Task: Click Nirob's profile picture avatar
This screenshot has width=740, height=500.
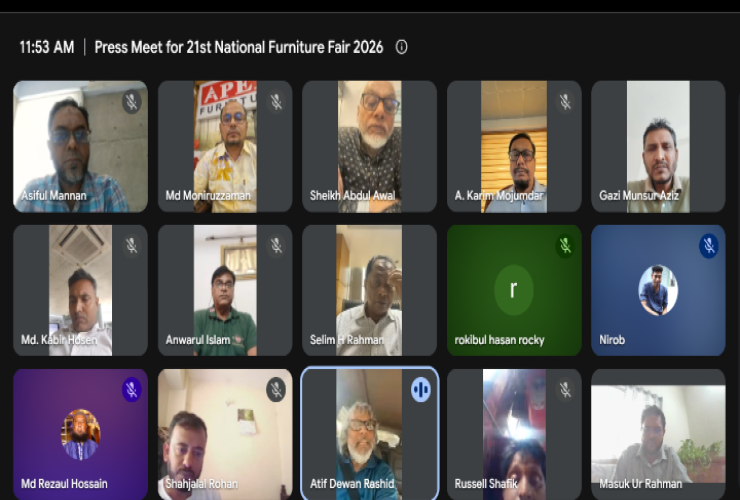Action: click(658, 290)
